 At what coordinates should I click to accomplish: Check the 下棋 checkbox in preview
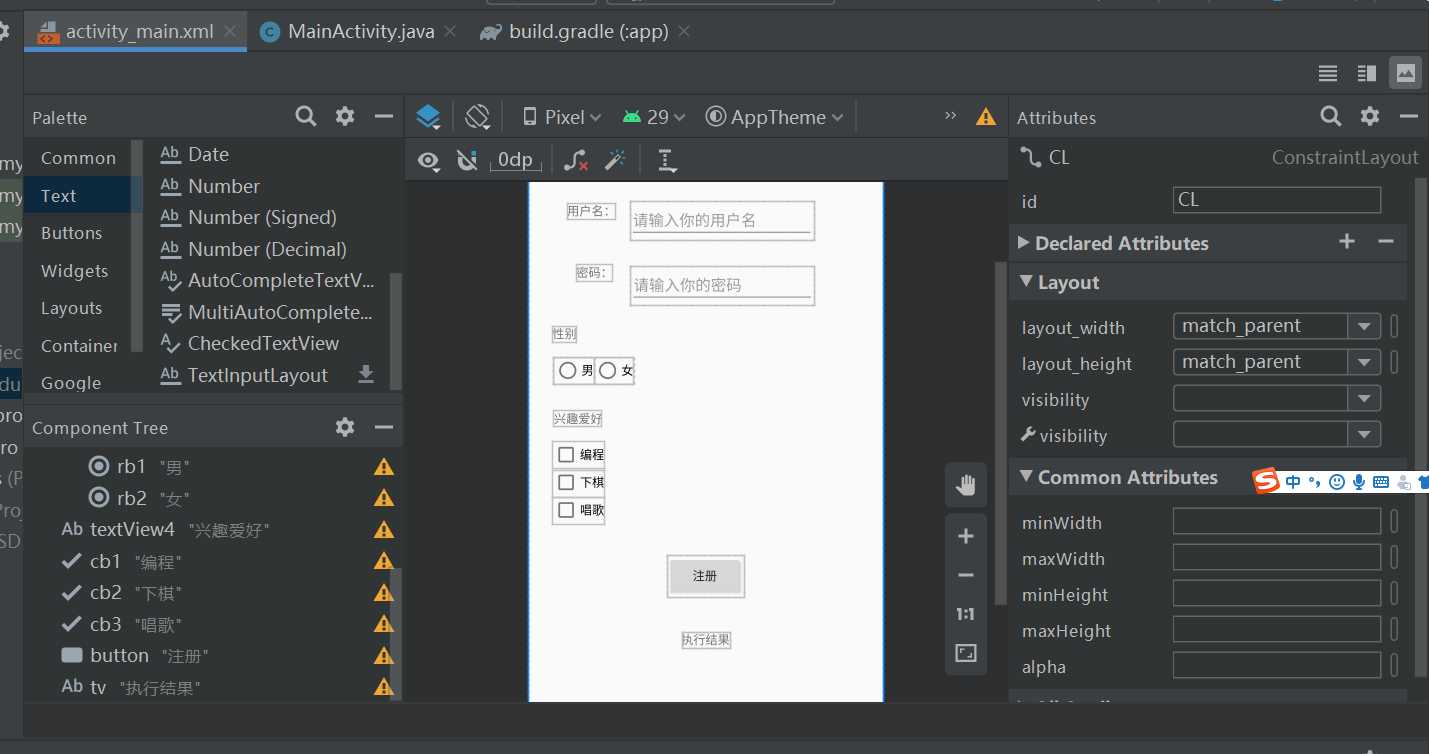pos(579,483)
